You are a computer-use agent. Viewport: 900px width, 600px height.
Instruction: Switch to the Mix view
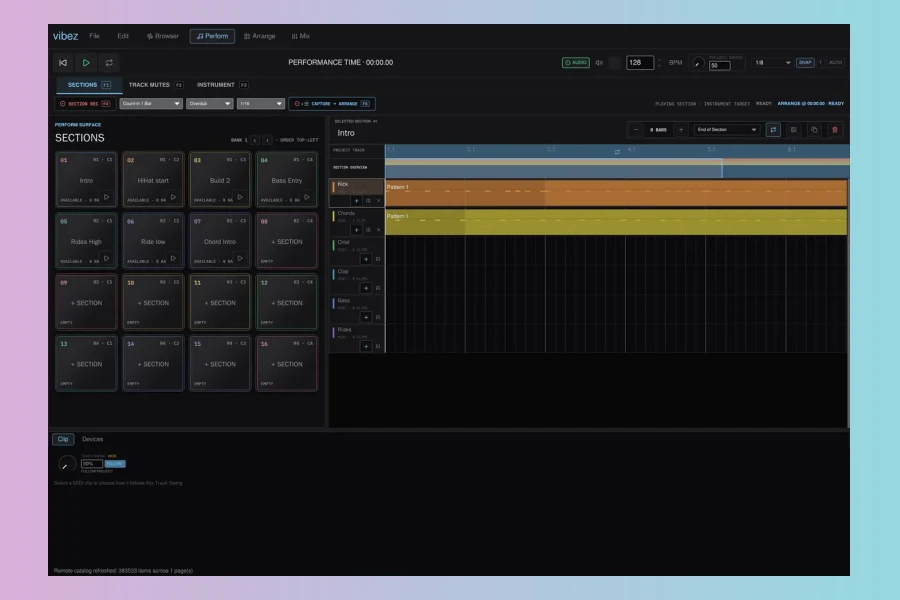(300, 36)
